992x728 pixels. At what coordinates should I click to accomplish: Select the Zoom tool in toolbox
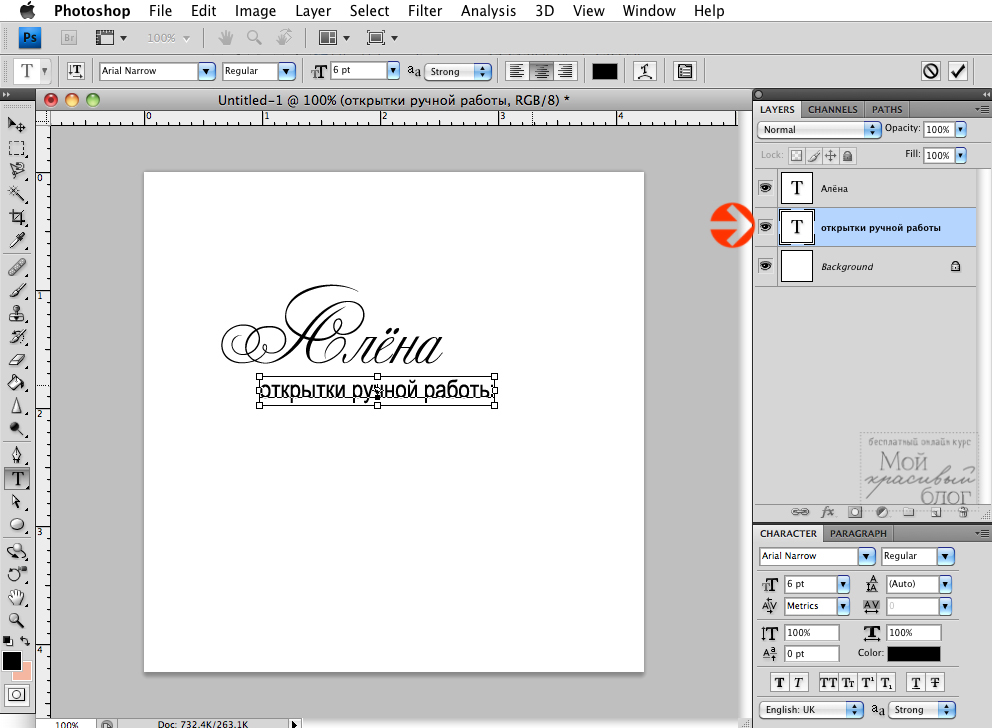(17, 620)
